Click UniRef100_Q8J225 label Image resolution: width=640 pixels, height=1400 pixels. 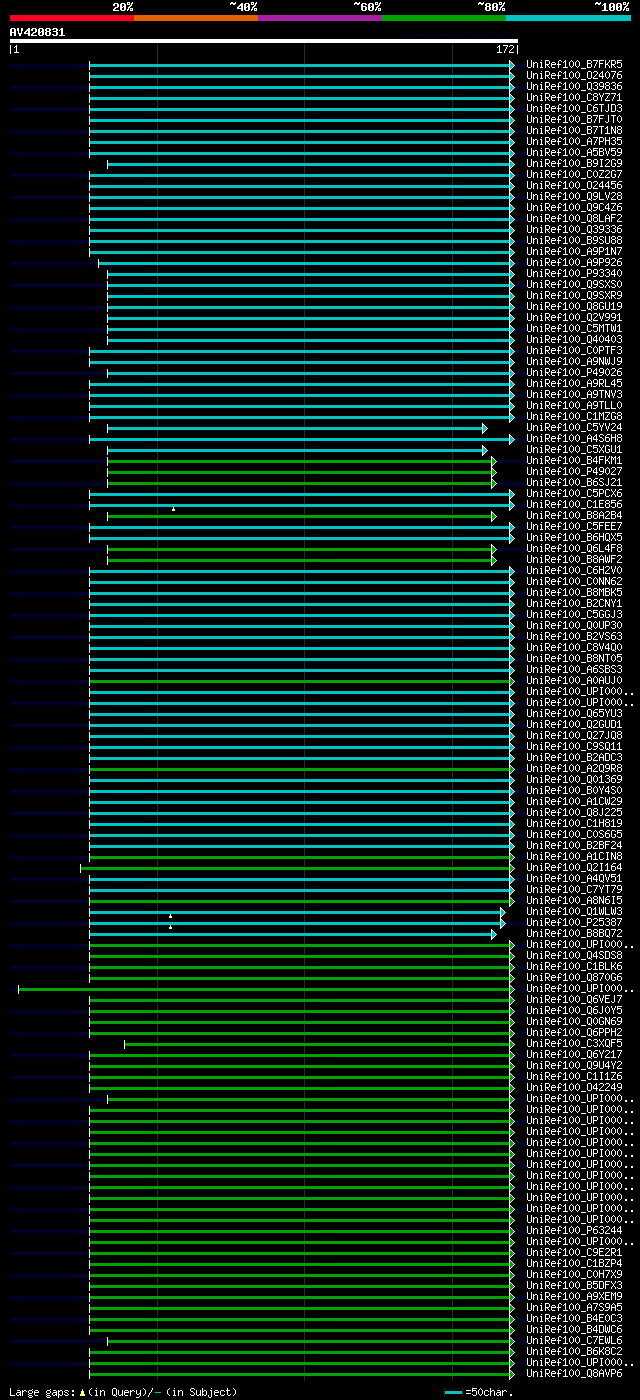574,812
